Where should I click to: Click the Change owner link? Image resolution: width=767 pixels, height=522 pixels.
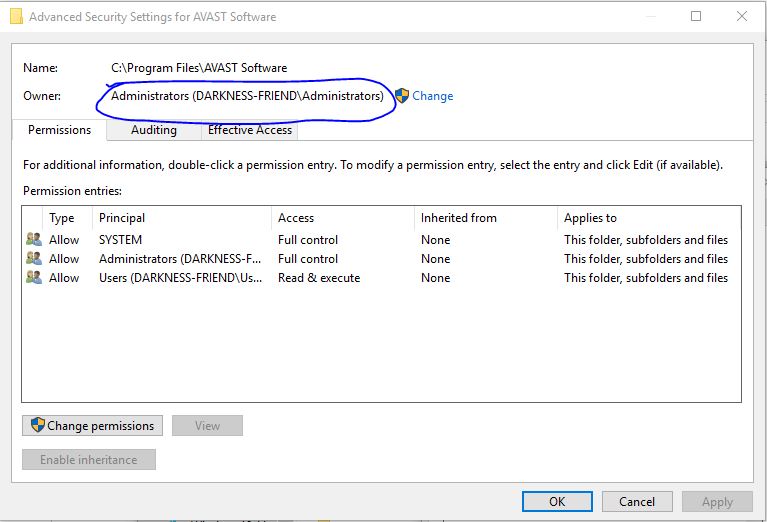[432, 96]
